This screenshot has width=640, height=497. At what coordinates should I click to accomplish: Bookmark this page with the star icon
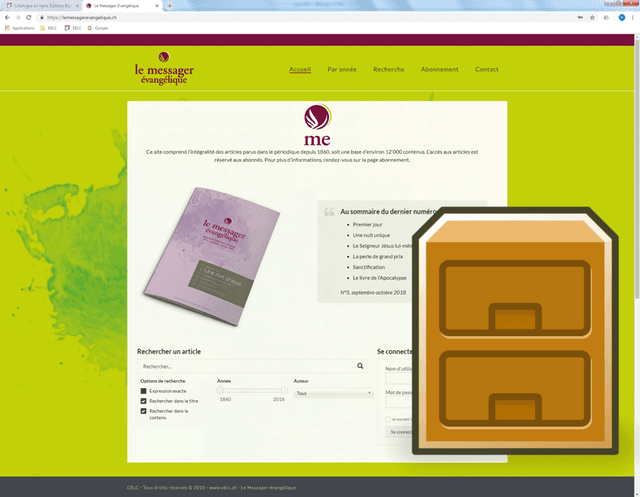592,18
